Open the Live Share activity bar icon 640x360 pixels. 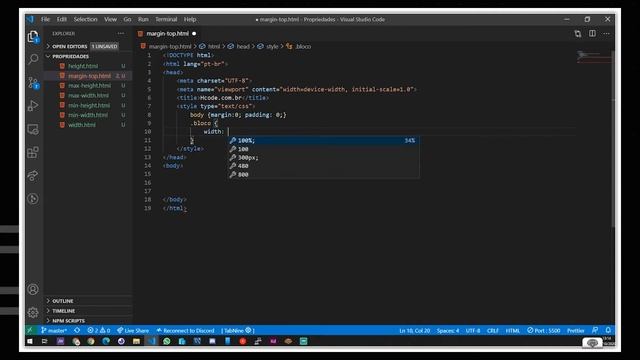pos(33,176)
